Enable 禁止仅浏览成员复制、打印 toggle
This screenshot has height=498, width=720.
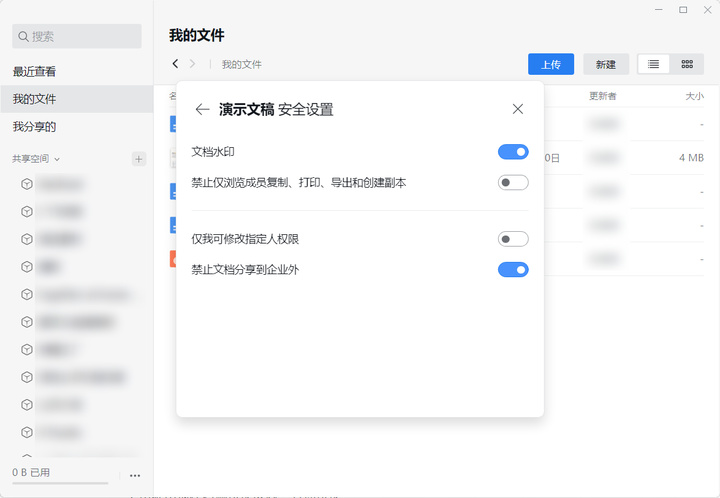click(513, 183)
